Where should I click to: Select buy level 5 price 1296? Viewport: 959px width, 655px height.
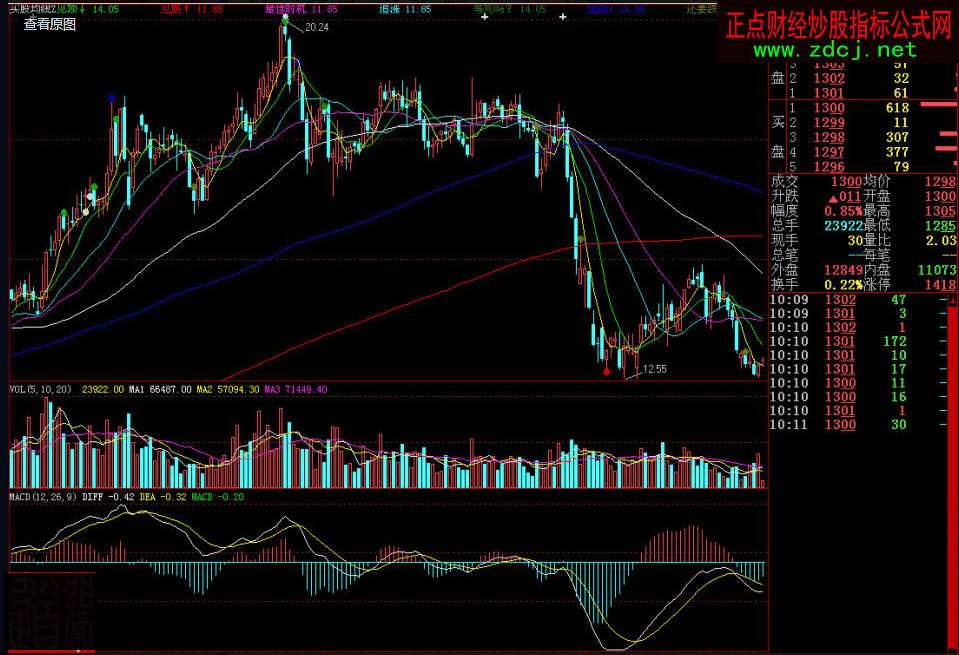tap(831, 166)
